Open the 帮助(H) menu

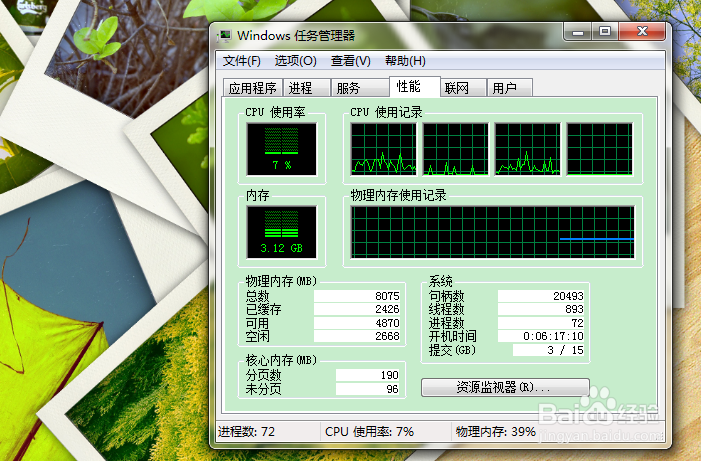(x=405, y=61)
